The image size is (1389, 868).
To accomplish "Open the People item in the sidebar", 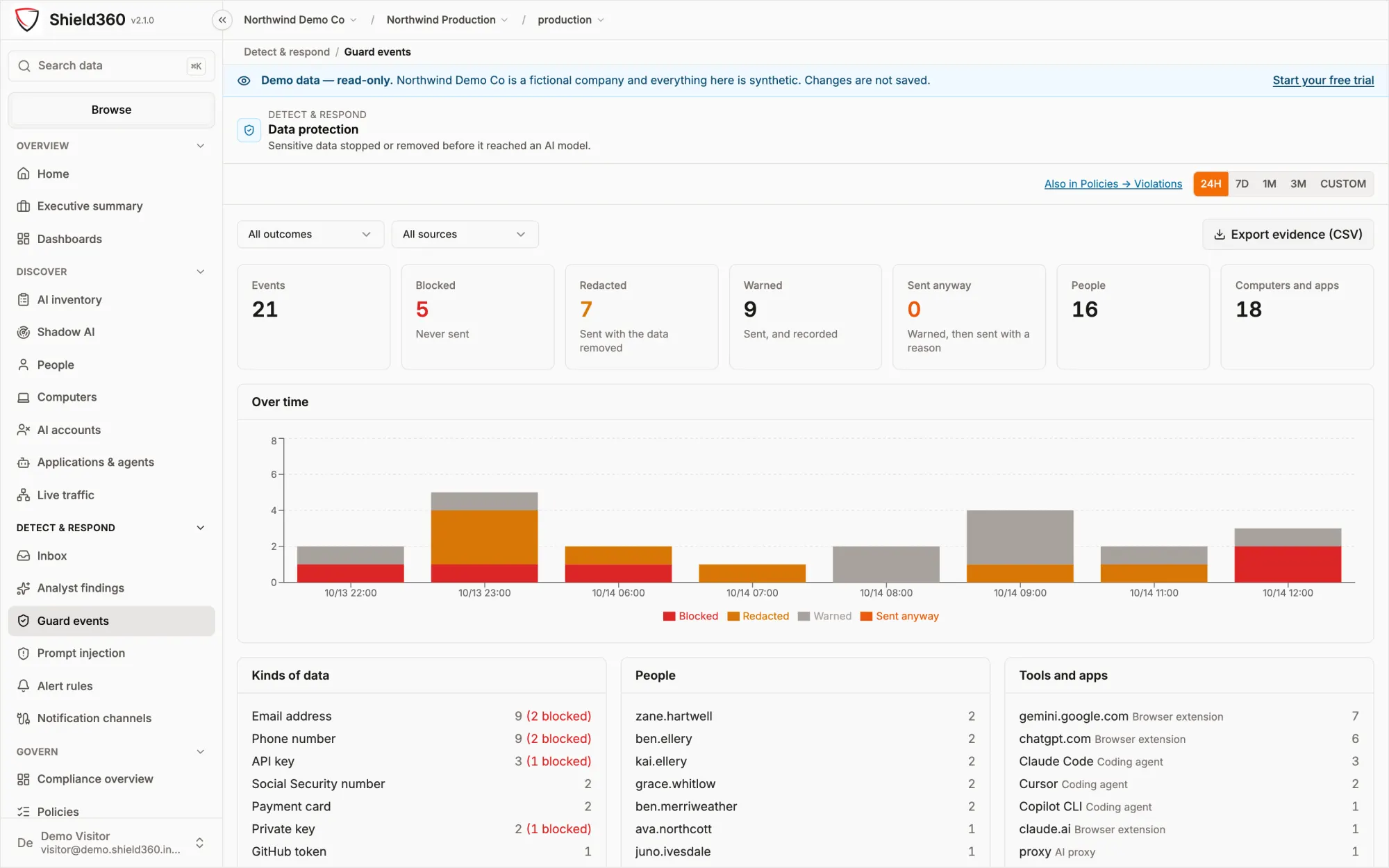I will (x=111, y=365).
